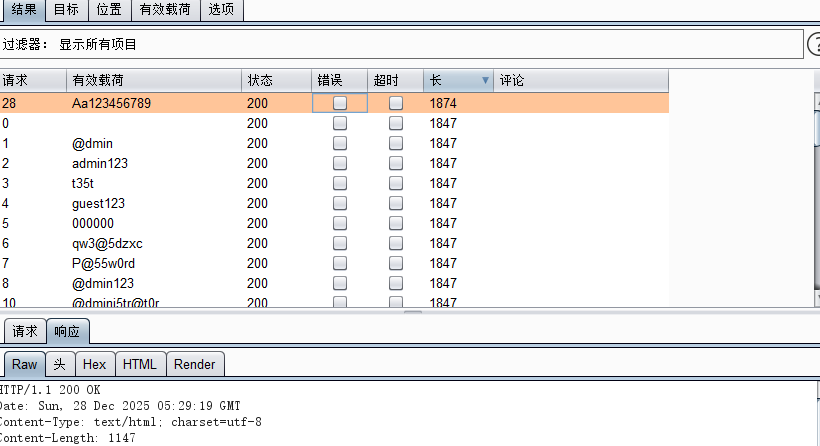Tick the 错误 checkbox for Aa123456789 row
This screenshot has width=820, height=446.
[x=340, y=103]
